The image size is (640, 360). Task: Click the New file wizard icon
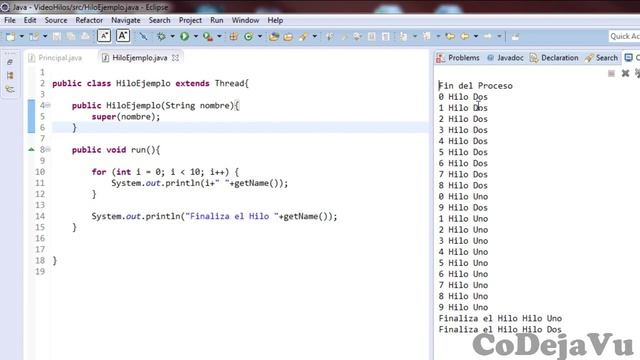click(11, 37)
